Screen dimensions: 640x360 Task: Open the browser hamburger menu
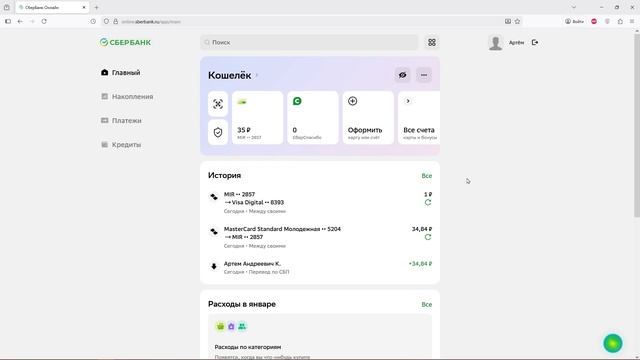point(632,21)
